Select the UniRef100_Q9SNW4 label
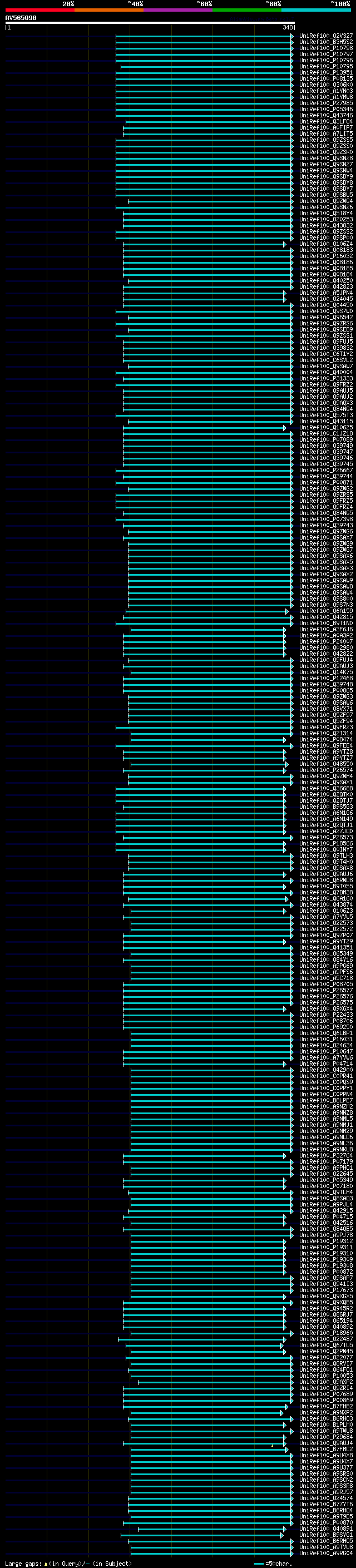 (x=326, y=170)
